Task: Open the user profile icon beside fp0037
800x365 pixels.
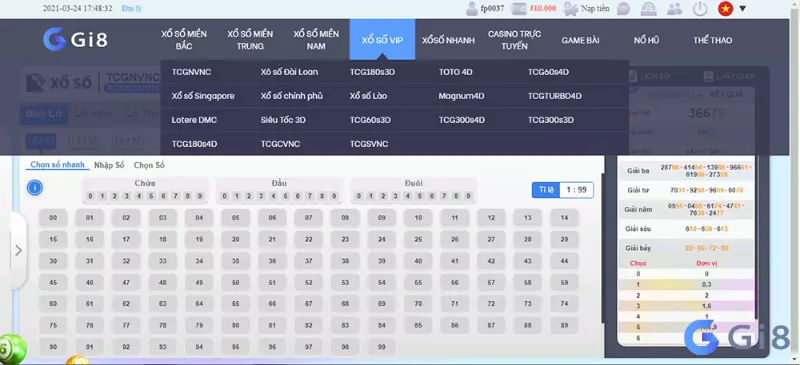Action: pyautogui.click(x=471, y=9)
